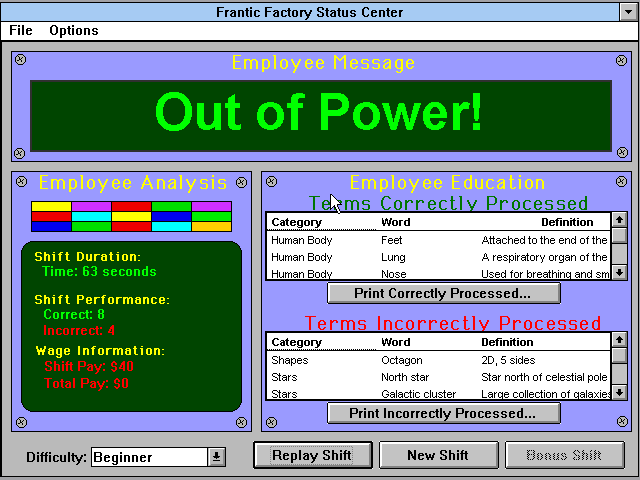Click the title bar down-arrow minimize button
Image resolution: width=640 pixels, height=480 pixels.
pos(629,12)
